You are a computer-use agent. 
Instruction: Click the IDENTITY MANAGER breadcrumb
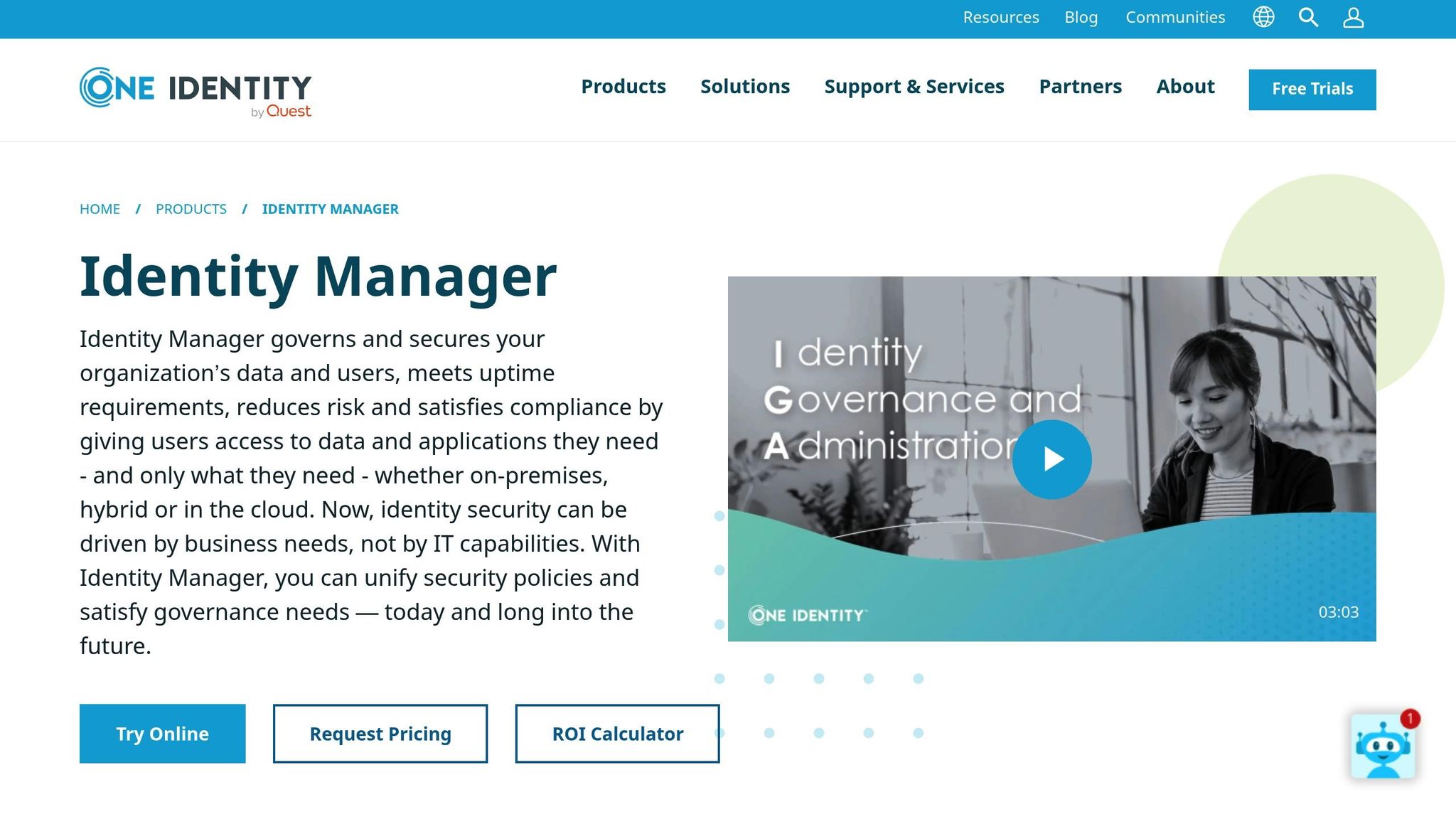click(330, 209)
